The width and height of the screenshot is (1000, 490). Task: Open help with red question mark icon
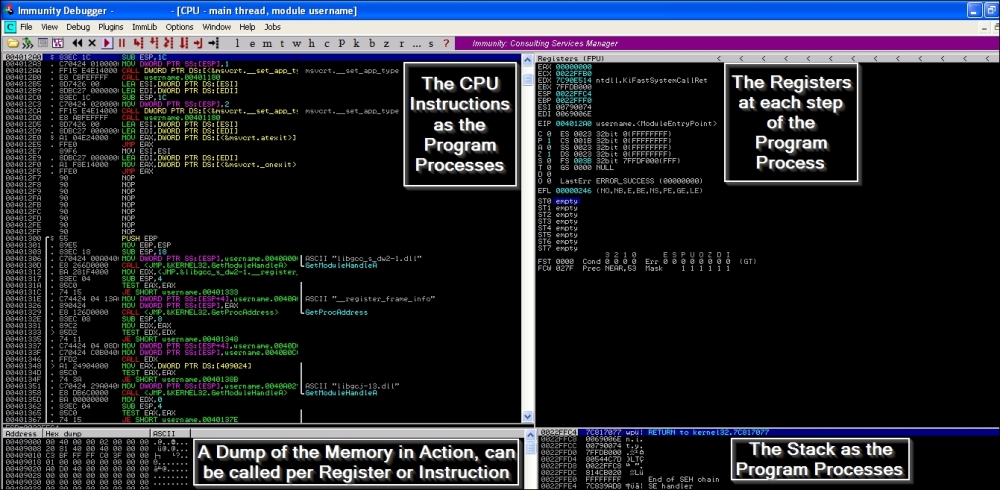click(x=446, y=43)
